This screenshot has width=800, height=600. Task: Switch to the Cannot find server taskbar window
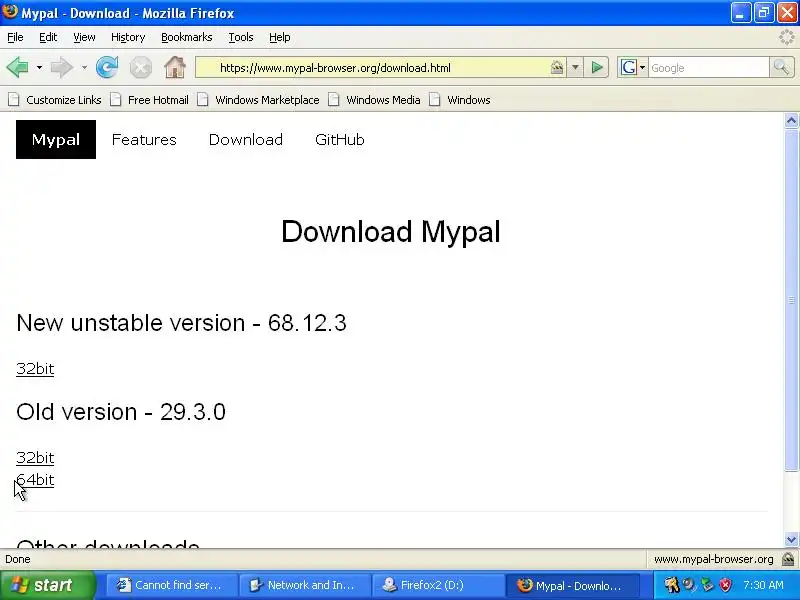172,585
